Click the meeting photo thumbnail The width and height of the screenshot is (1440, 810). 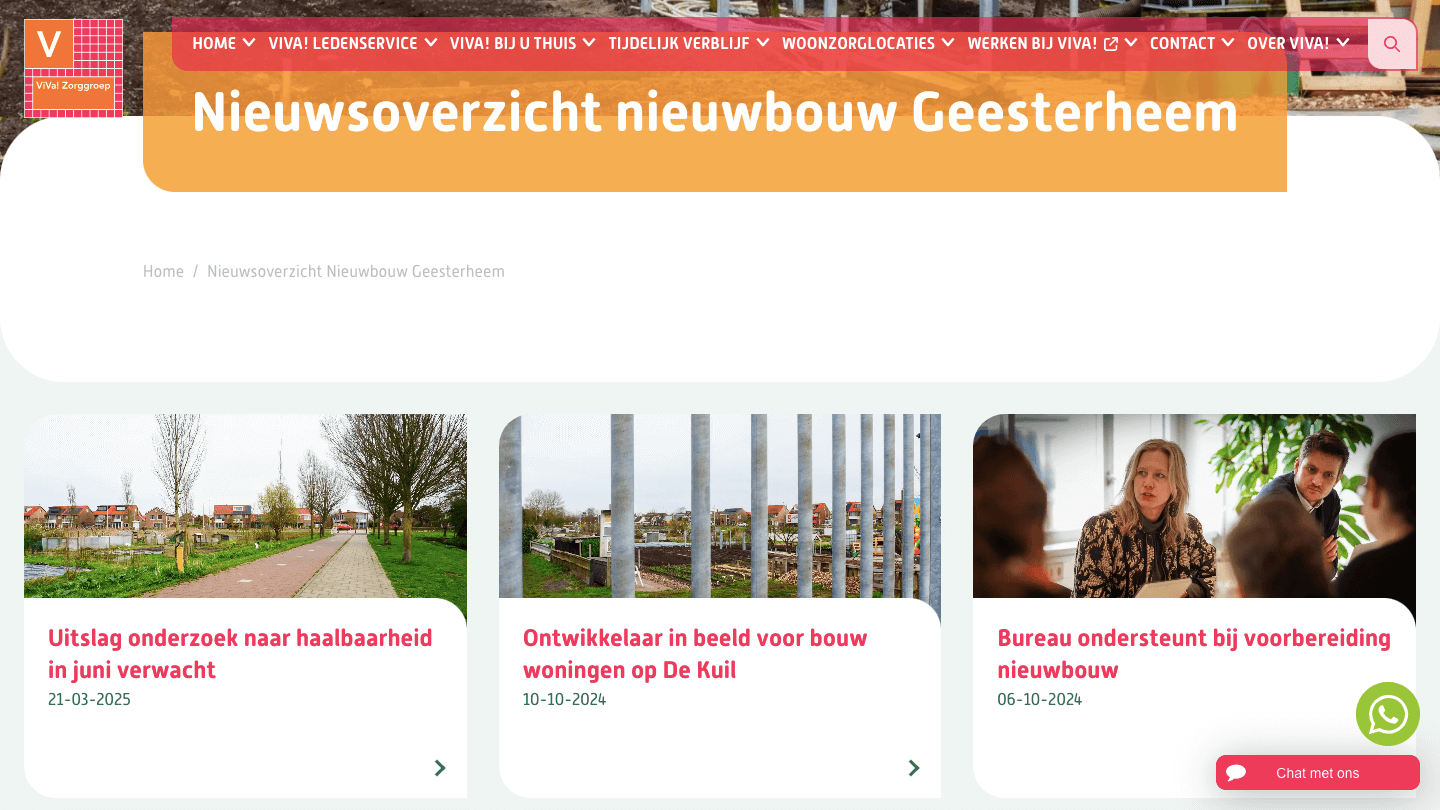click(x=1194, y=506)
